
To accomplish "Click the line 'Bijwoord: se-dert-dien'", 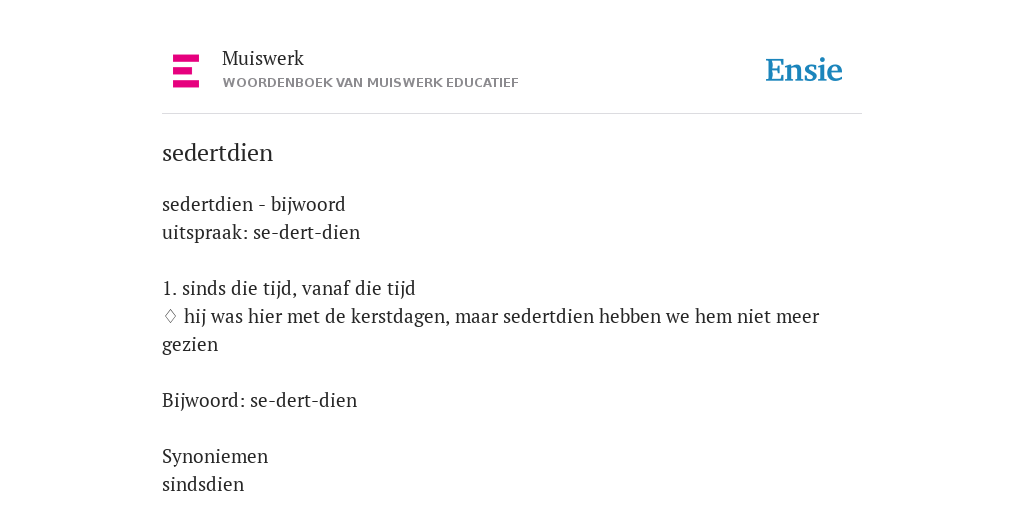I will 260,400.
